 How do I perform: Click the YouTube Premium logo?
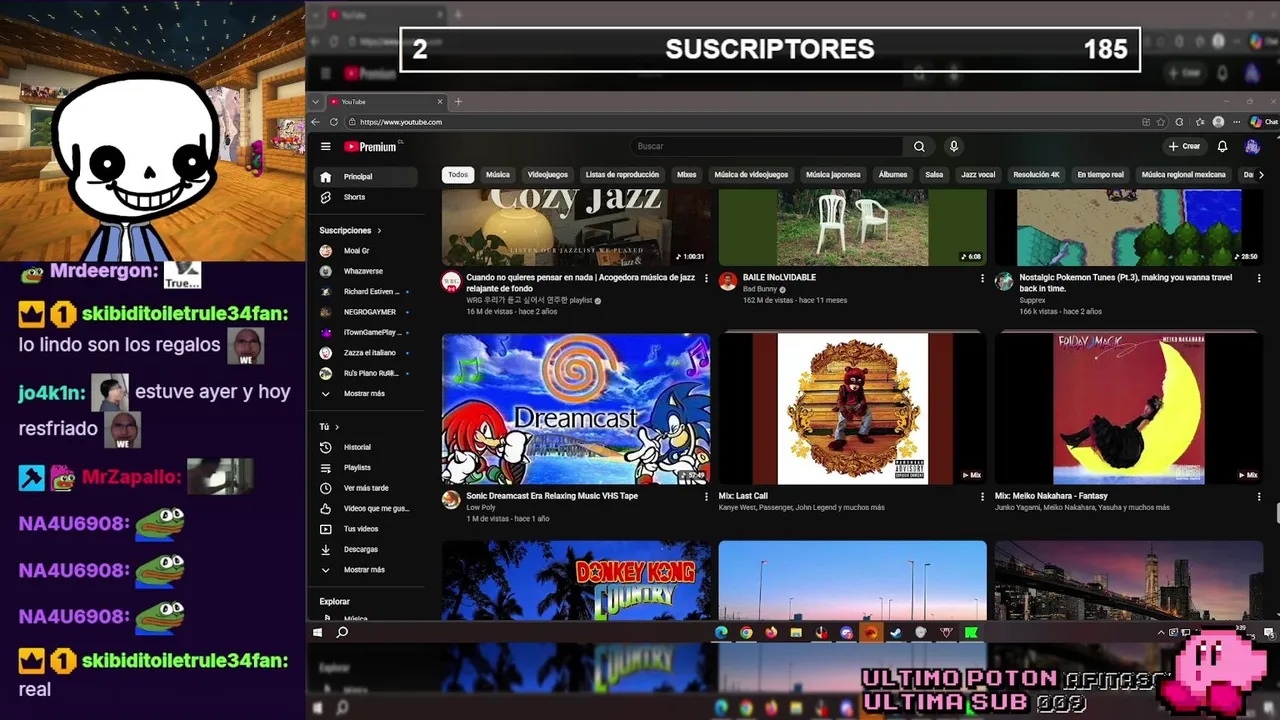(370, 146)
